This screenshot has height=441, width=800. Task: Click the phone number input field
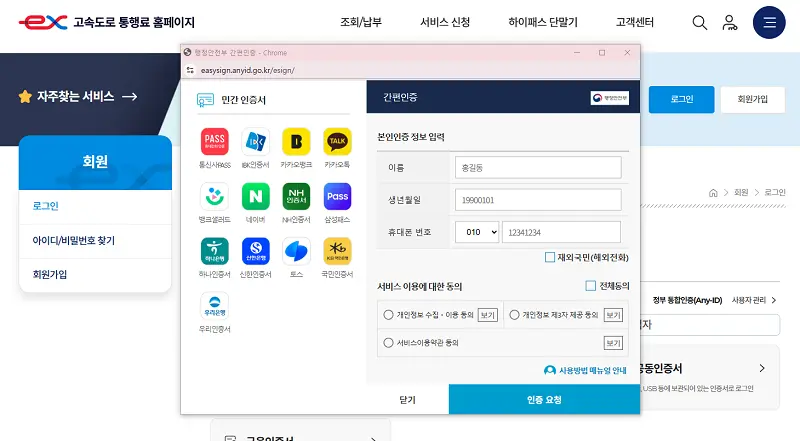tap(561, 232)
